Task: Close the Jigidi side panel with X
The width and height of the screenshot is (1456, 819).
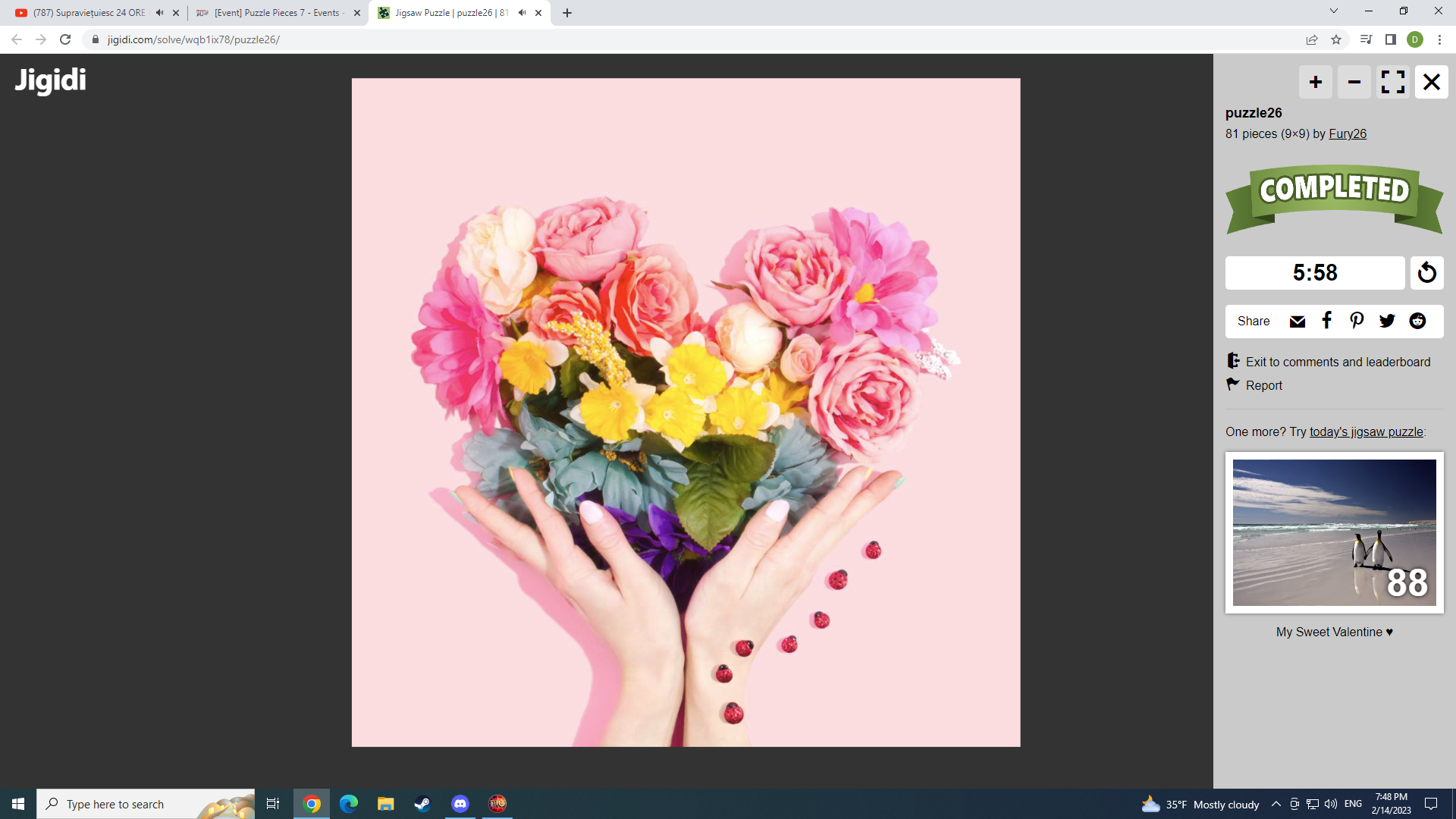Action: (1431, 82)
